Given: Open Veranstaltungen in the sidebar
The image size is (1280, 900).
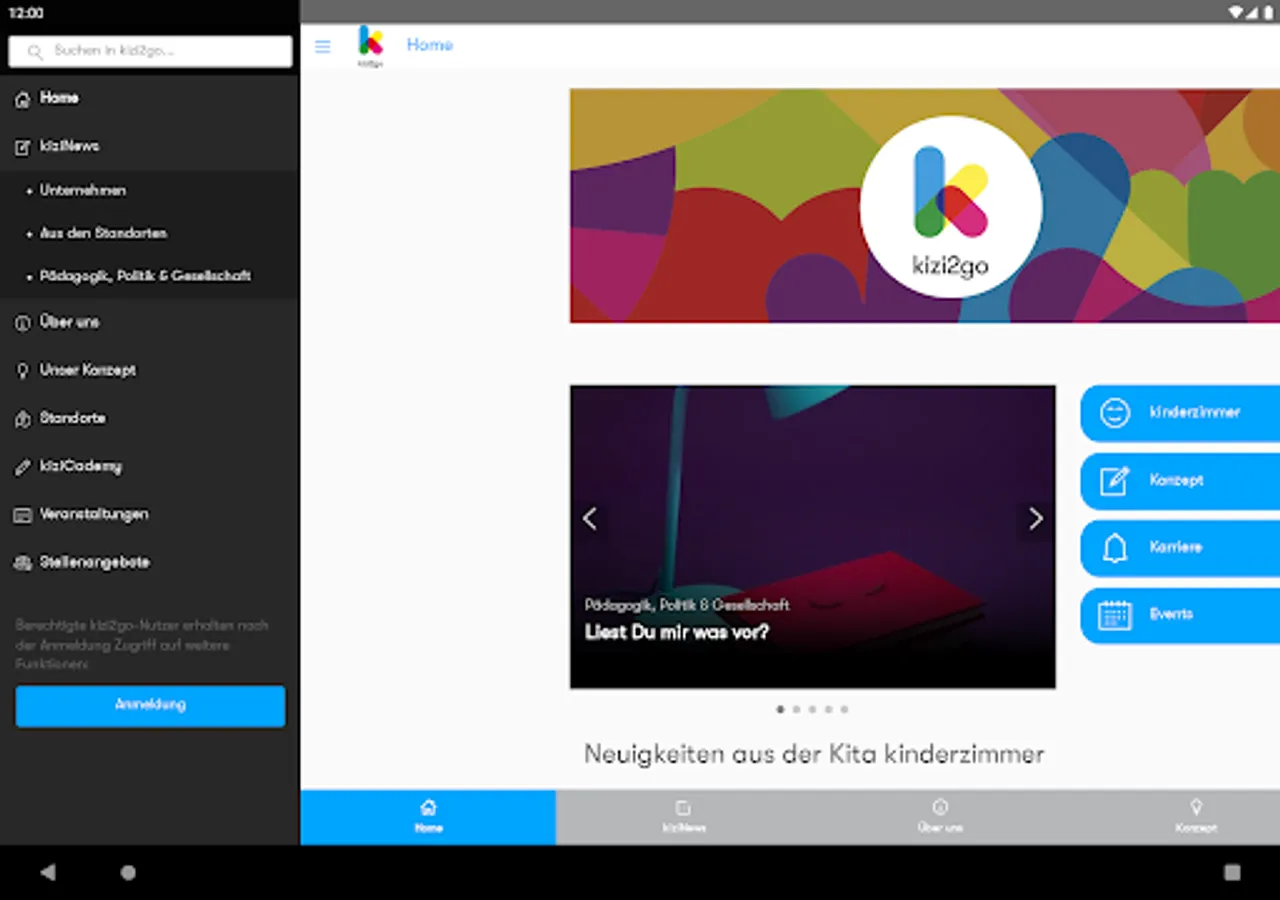Looking at the screenshot, I should [x=150, y=514].
